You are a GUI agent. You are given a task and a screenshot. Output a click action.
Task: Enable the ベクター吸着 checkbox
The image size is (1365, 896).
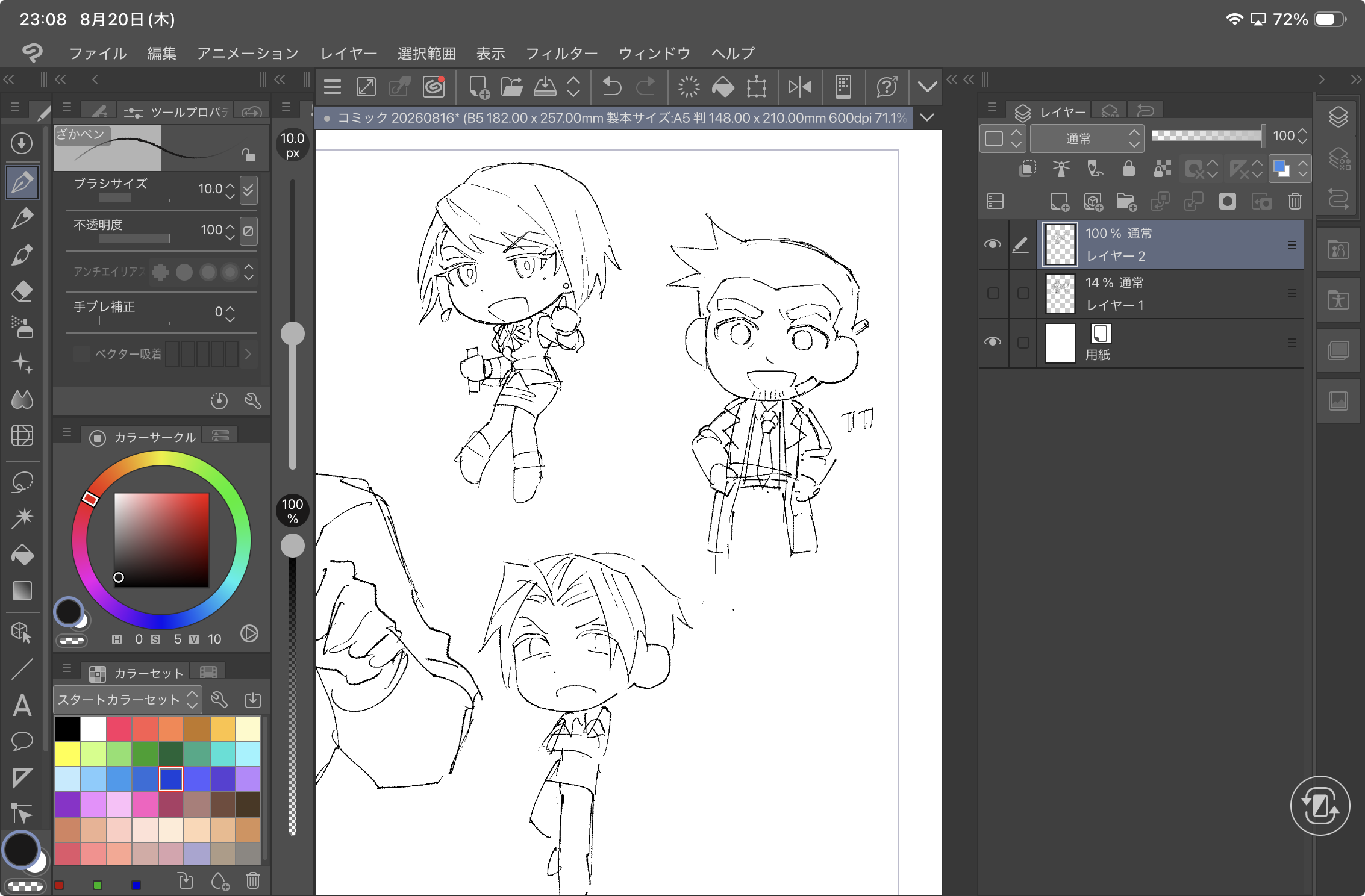(81, 354)
